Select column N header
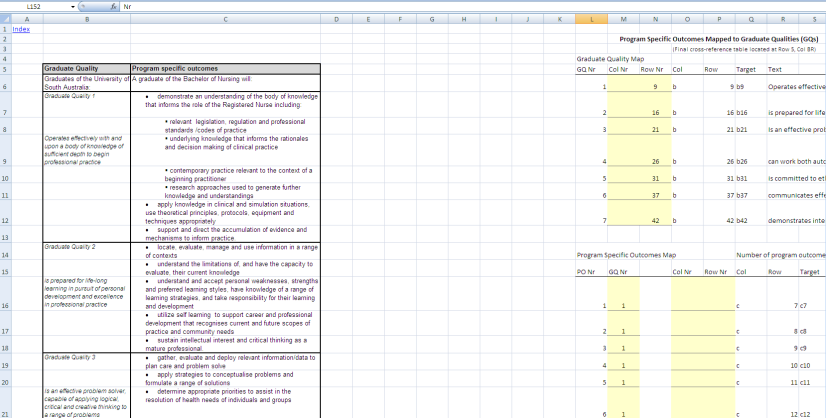The image size is (826, 418). pos(655,20)
